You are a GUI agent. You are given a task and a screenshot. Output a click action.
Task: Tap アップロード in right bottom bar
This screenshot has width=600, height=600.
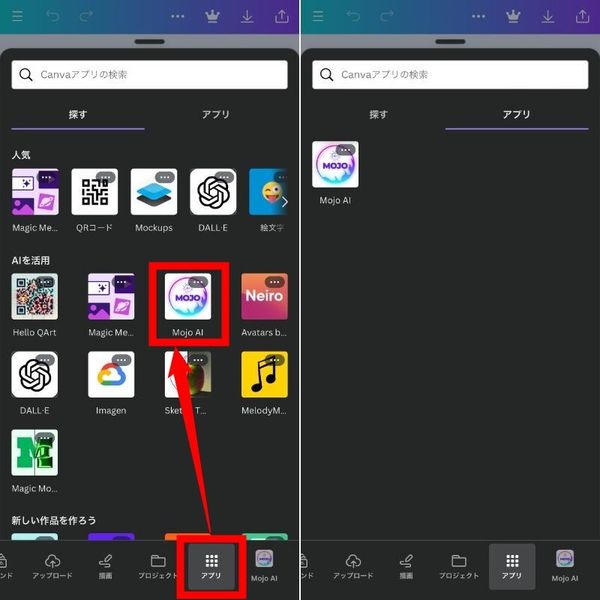(353, 566)
